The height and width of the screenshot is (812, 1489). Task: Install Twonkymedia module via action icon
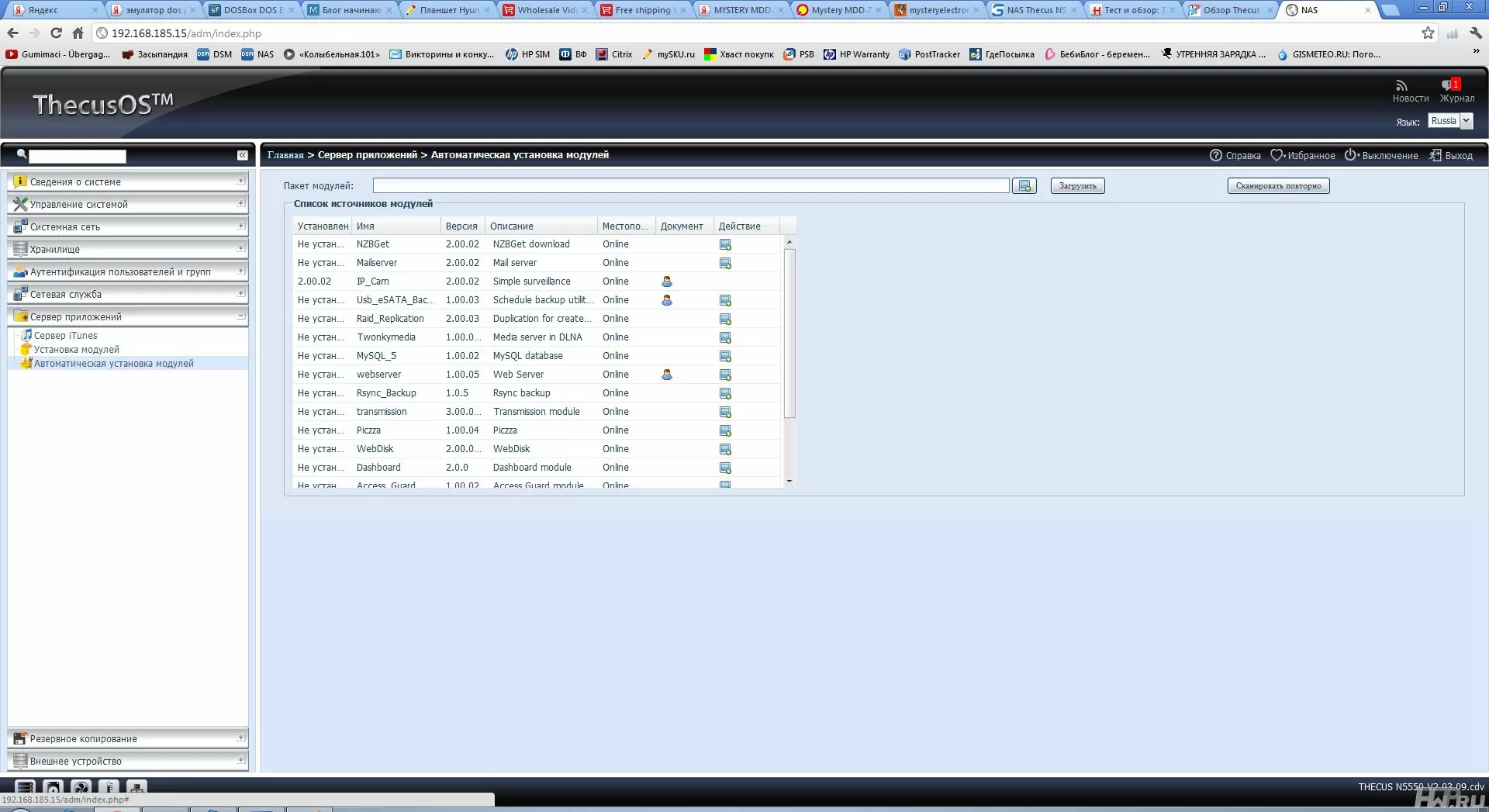point(725,337)
